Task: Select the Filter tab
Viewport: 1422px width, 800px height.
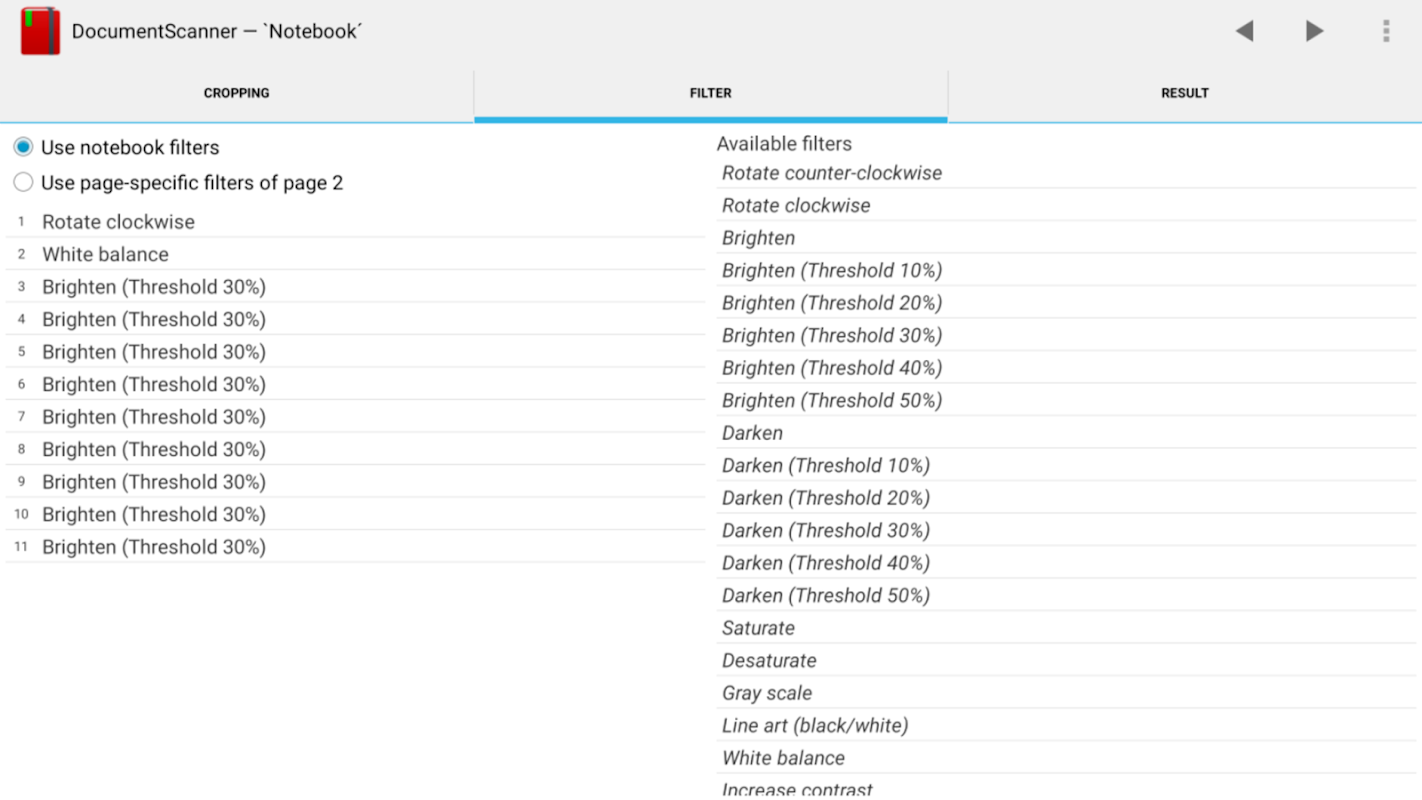Action: (x=711, y=93)
